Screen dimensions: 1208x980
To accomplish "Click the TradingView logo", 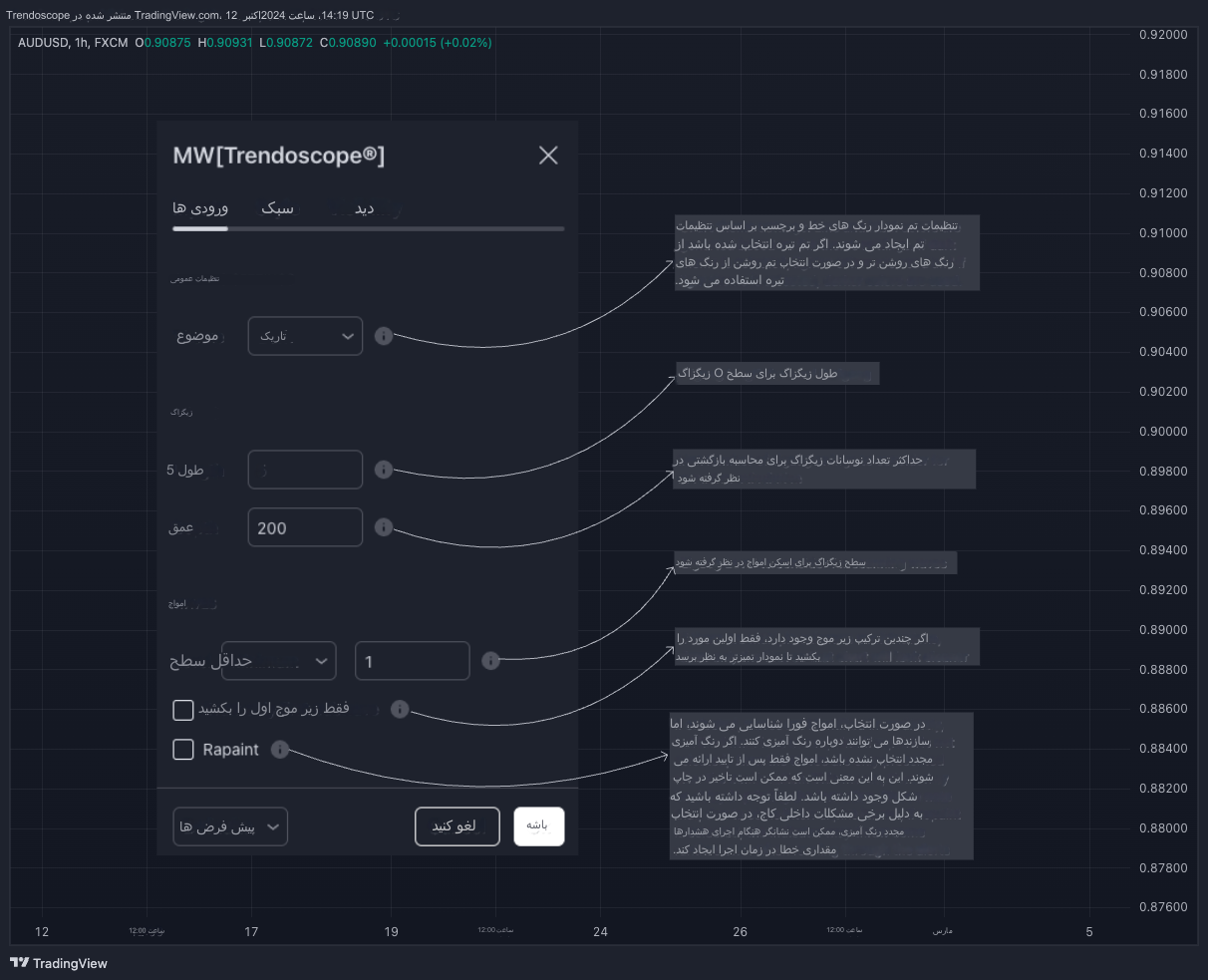I will pos(59,963).
